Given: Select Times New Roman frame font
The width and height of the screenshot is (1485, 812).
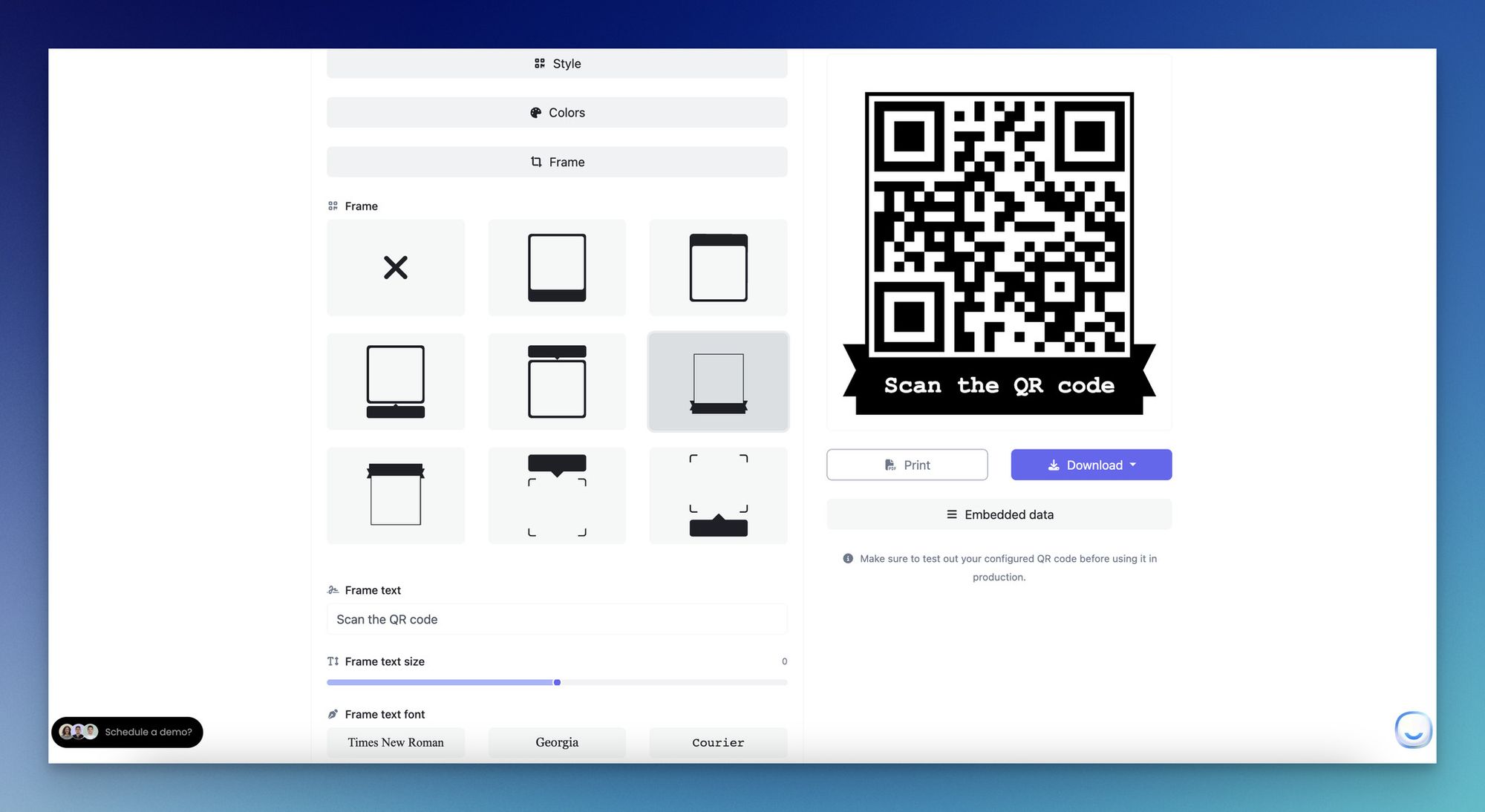Looking at the screenshot, I should coord(396,742).
